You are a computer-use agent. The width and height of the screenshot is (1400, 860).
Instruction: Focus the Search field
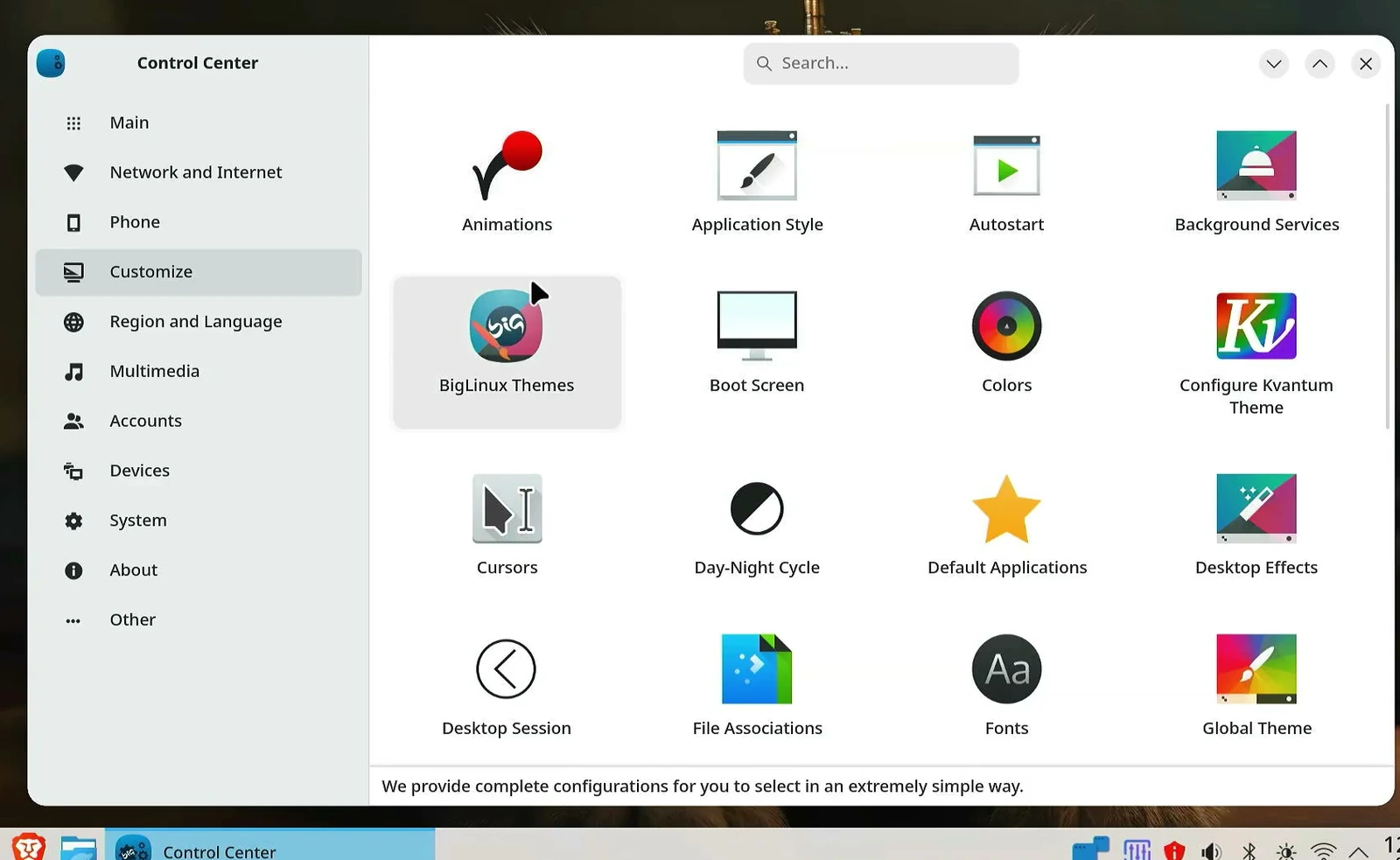click(881, 64)
